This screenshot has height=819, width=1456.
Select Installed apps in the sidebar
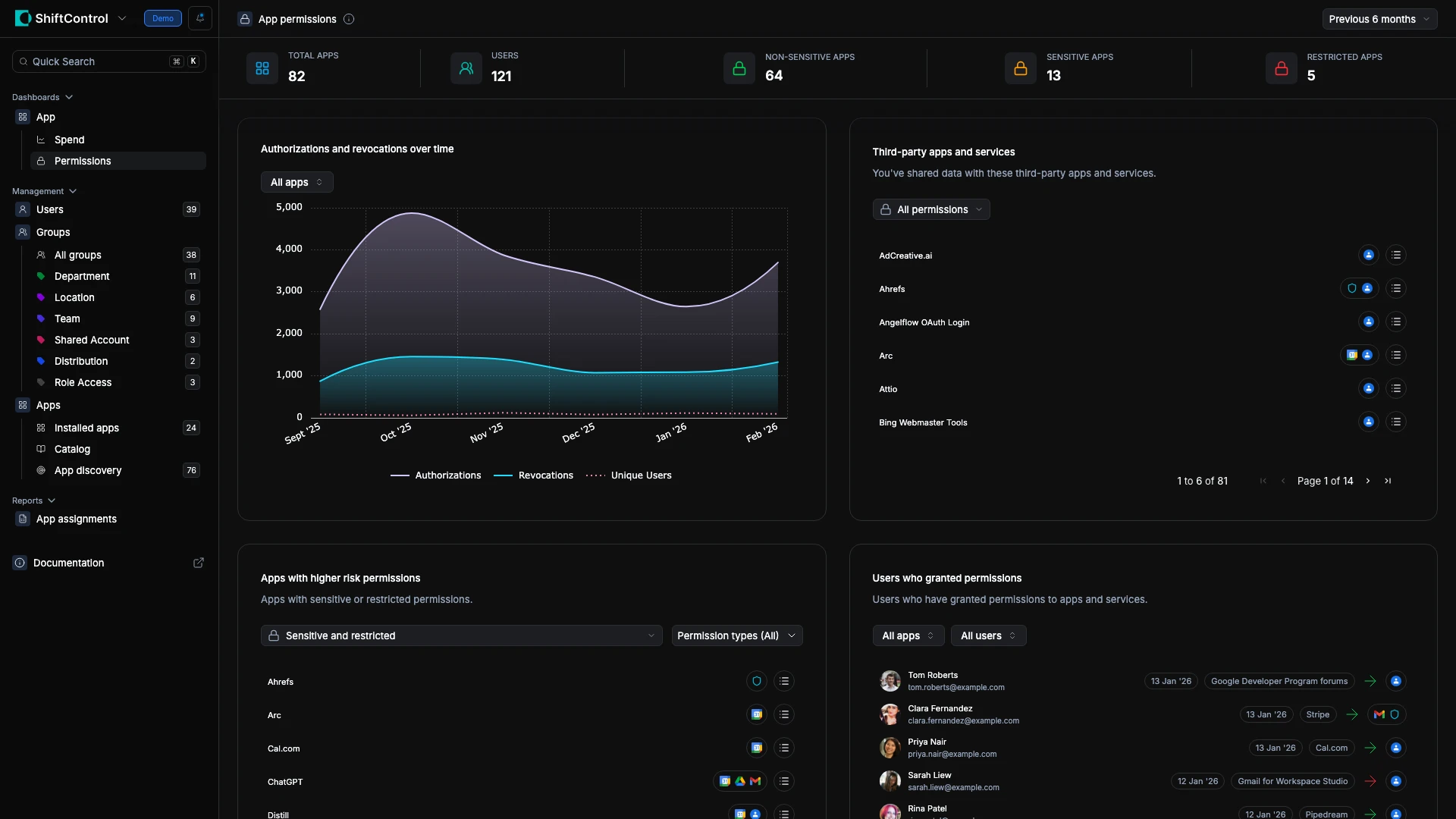point(86,428)
